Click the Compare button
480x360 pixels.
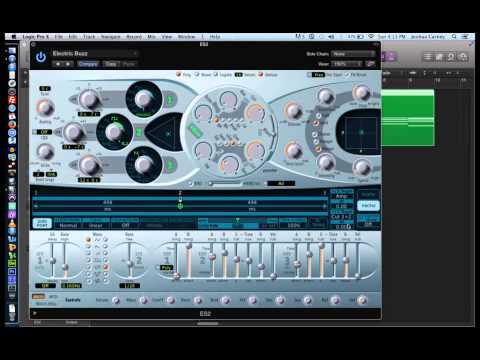pyautogui.click(x=88, y=64)
